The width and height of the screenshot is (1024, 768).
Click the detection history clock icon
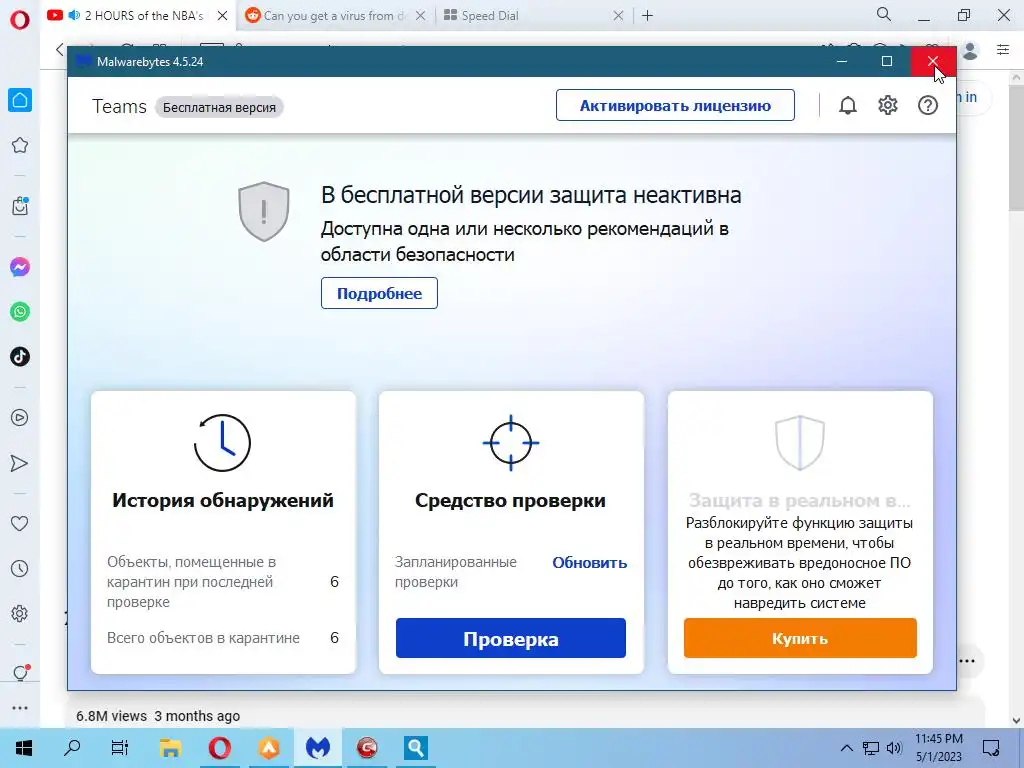222,443
